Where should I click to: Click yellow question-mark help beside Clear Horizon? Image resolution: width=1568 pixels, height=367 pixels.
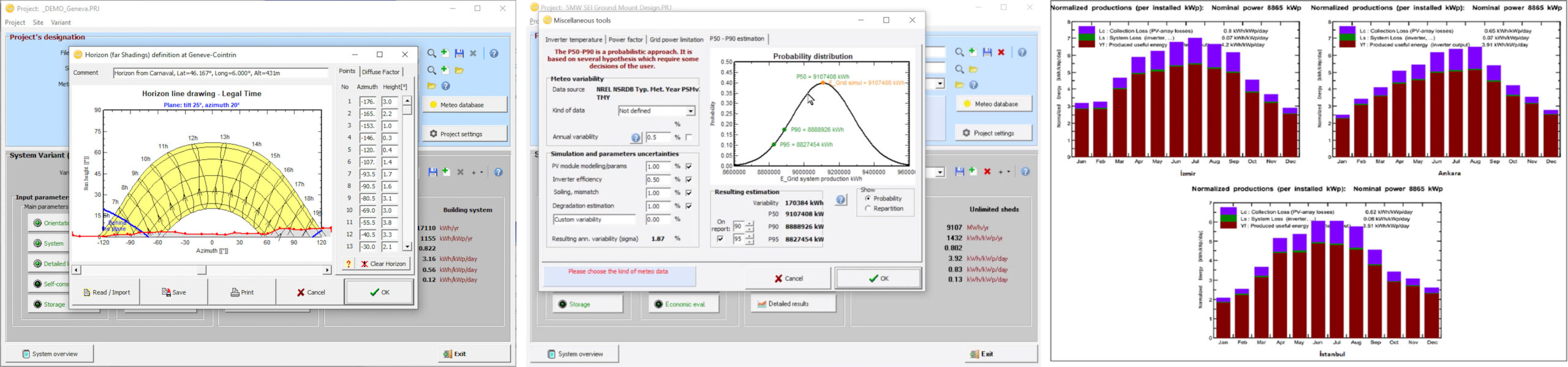tap(349, 263)
